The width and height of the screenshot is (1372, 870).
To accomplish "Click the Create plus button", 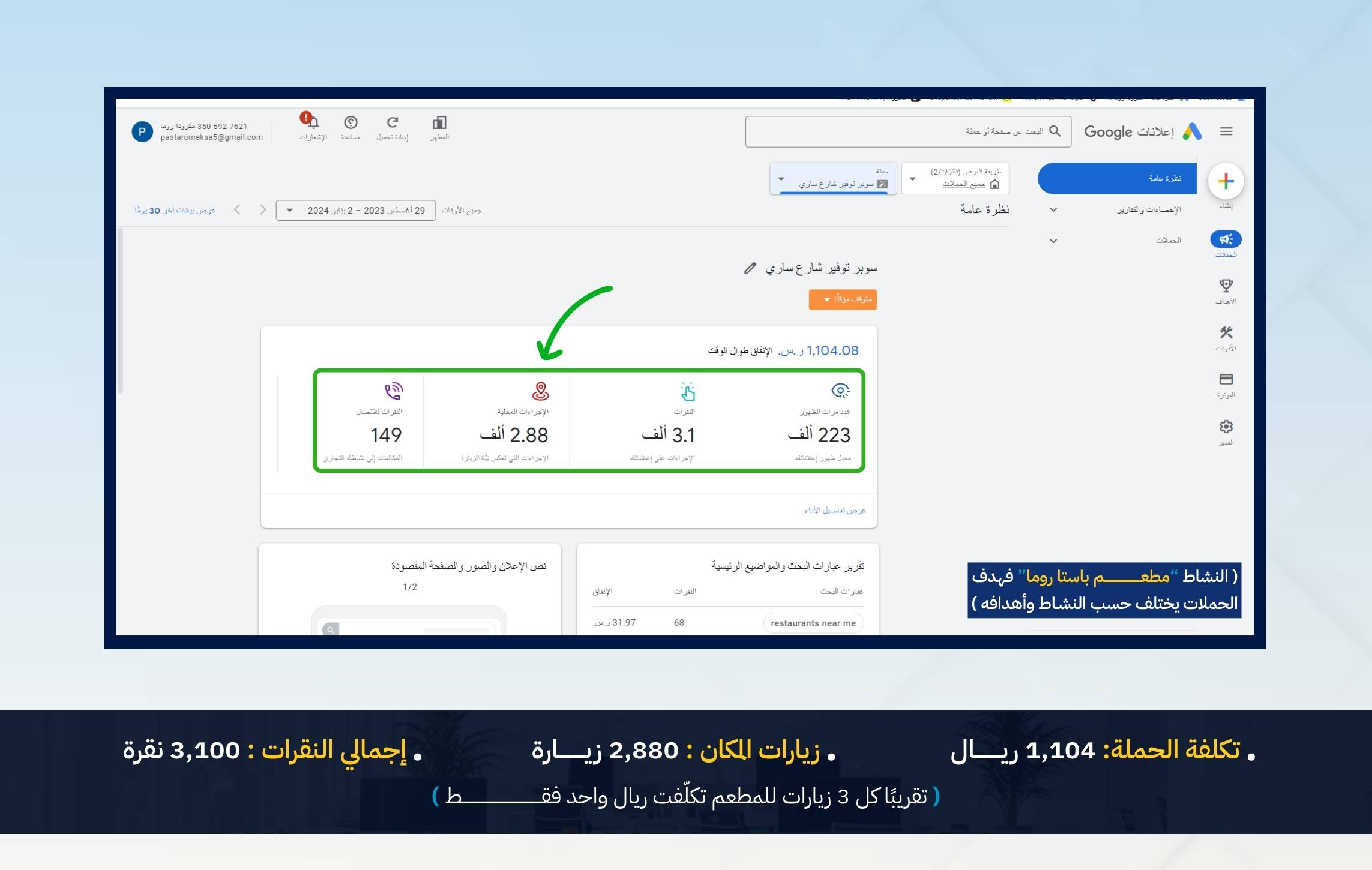I will (1226, 181).
